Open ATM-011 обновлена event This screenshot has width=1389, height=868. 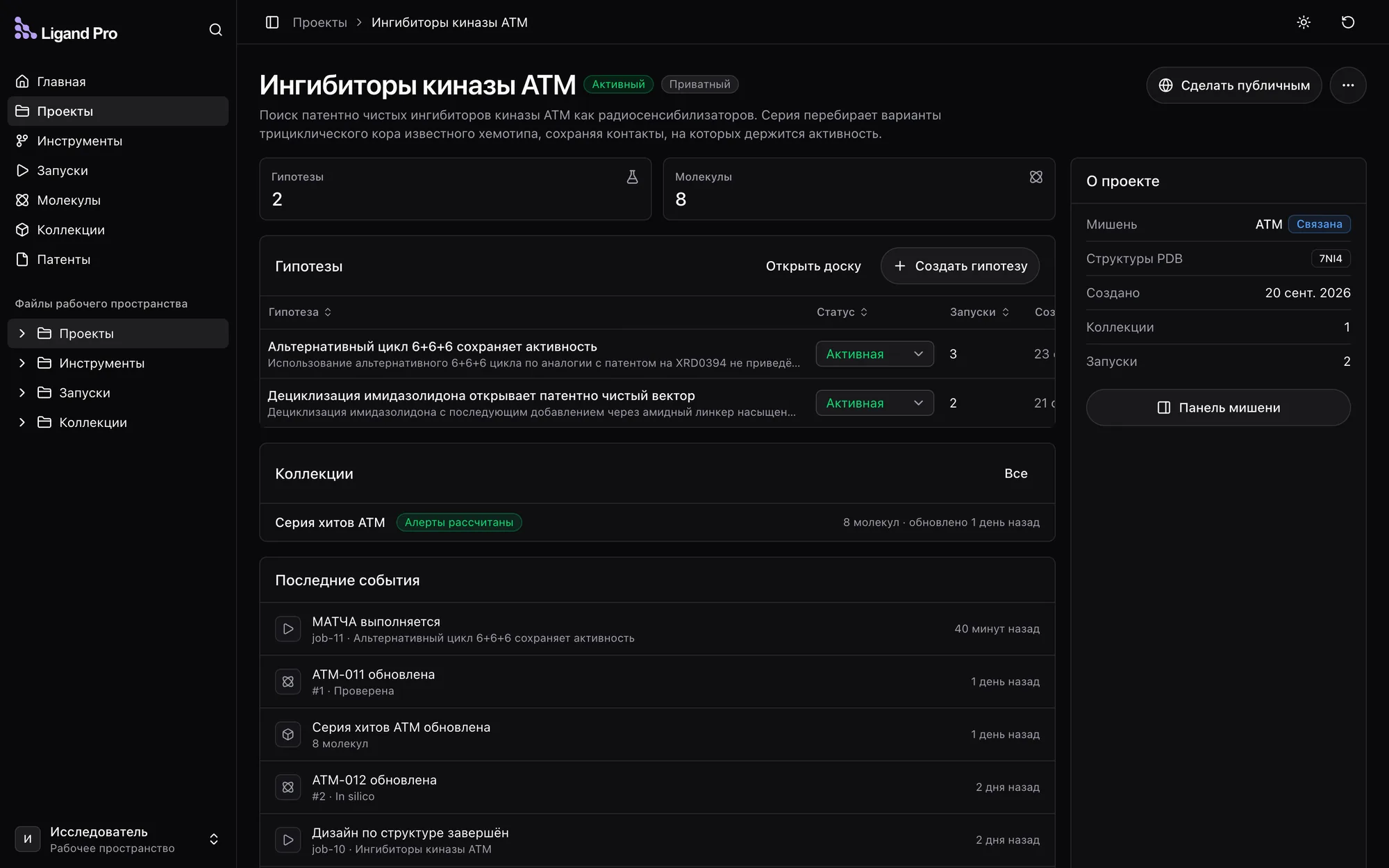tap(657, 682)
